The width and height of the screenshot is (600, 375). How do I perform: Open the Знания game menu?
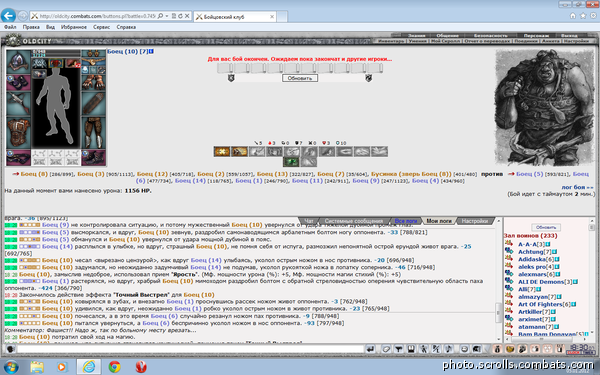click(x=416, y=36)
